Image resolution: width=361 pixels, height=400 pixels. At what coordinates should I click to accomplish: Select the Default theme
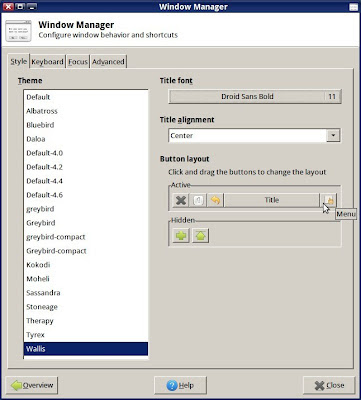coord(86,97)
